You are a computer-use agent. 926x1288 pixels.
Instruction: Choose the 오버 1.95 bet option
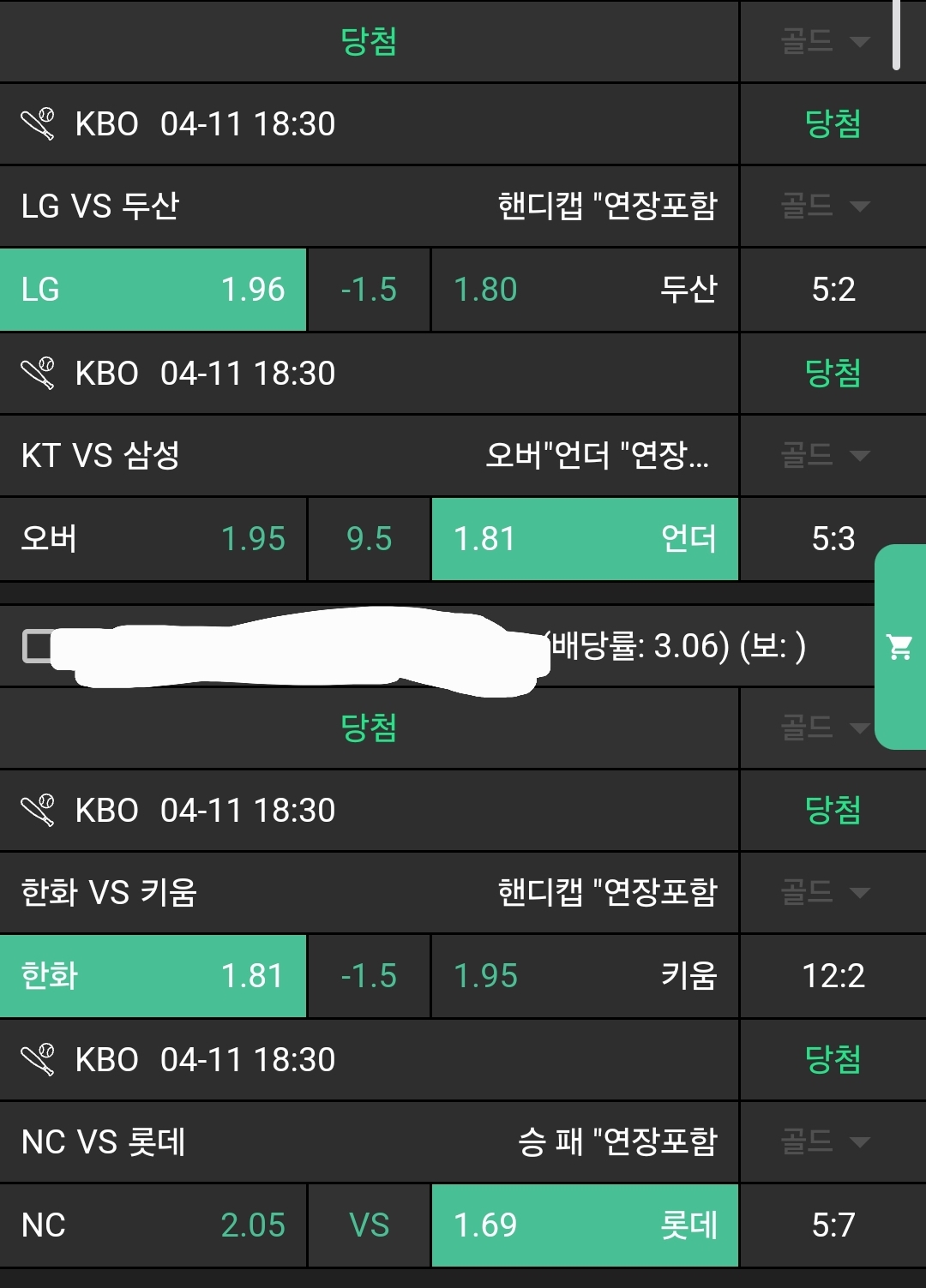(x=153, y=539)
